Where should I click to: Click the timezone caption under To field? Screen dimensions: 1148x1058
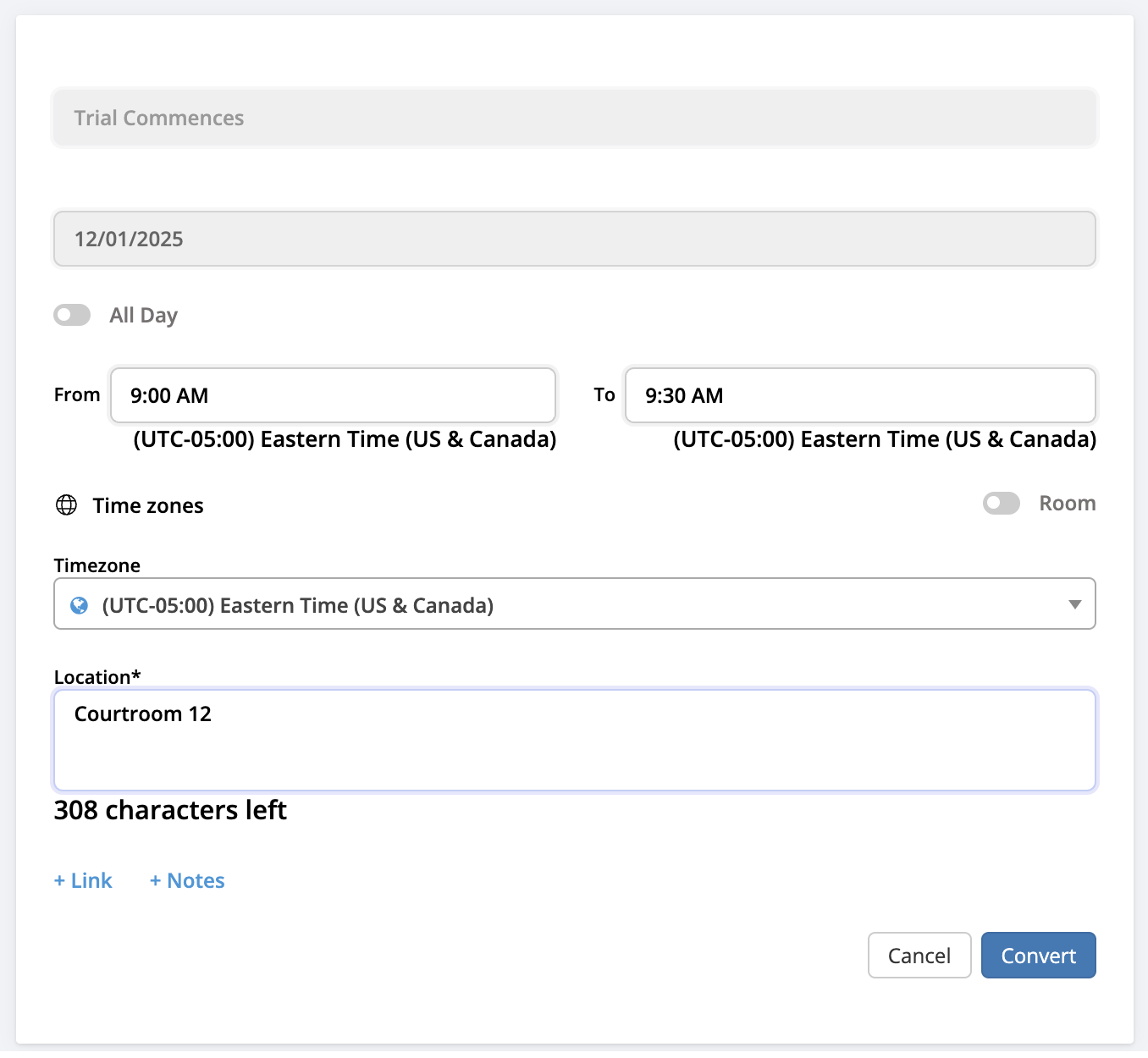pyautogui.click(x=884, y=440)
